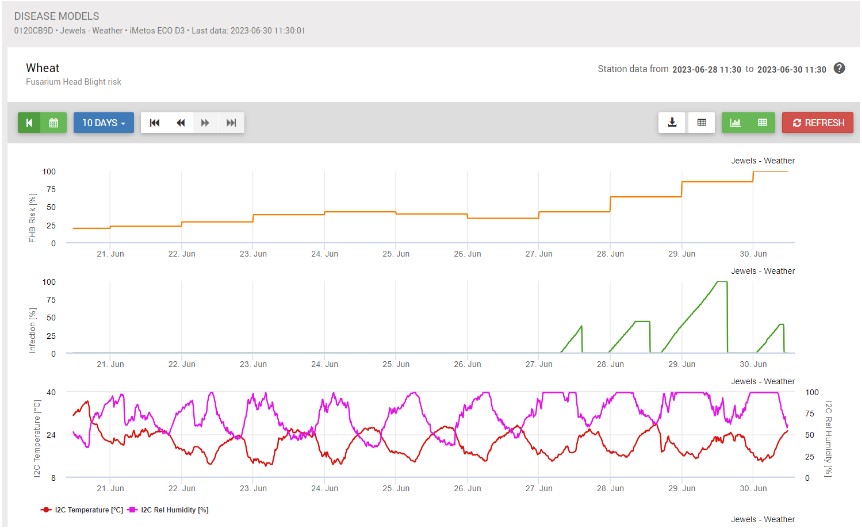The image size is (862, 532).
Task: Step backward with the rewind icon
Action: [x=180, y=123]
